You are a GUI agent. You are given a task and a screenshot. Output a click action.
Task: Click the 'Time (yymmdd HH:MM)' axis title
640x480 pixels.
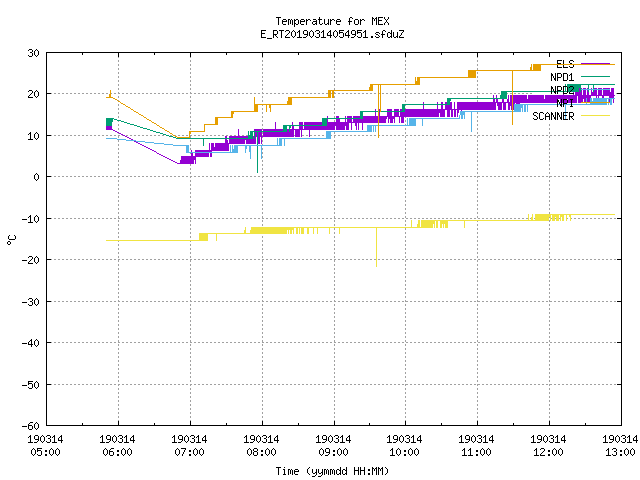pyautogui.click(x=332, y=471)
